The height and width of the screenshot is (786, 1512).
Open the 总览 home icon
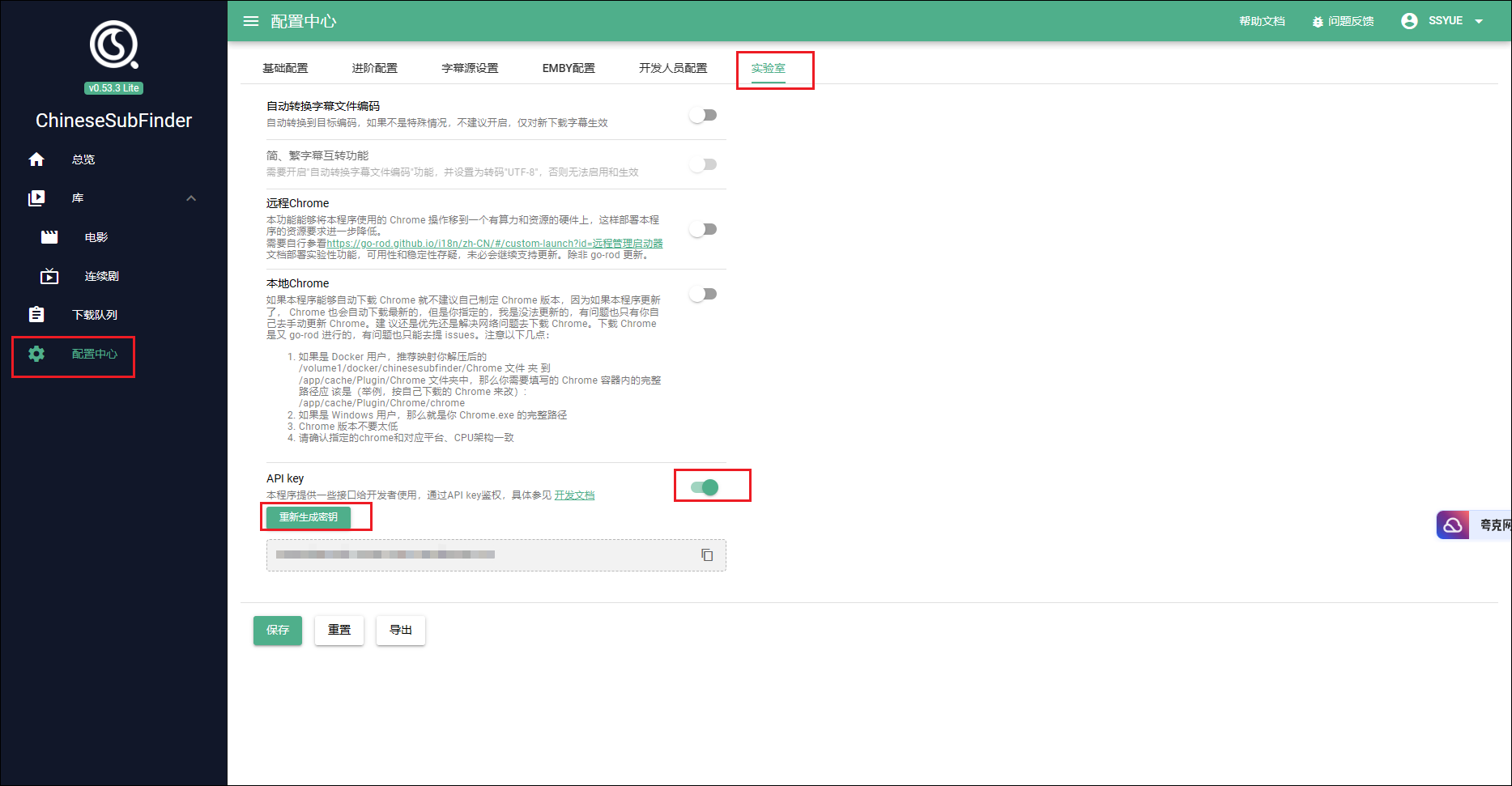(x=36, y=159)
